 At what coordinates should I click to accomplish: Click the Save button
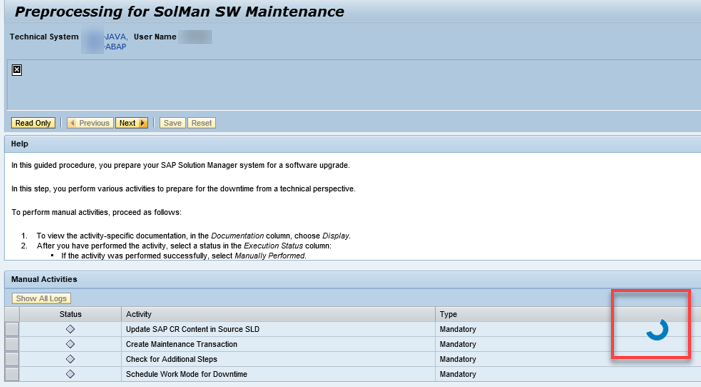coord(172,123)
